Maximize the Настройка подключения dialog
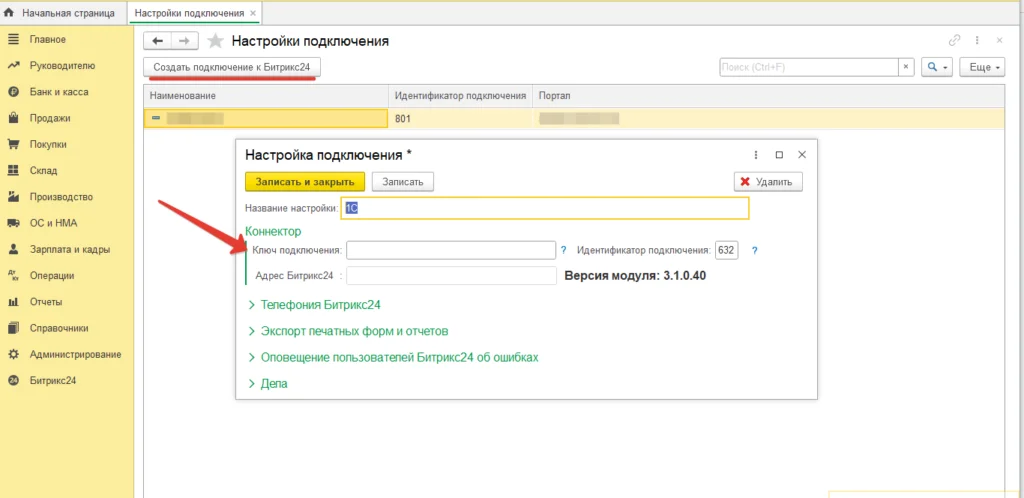Image resolution: width=1024 pixels, height=498 pixels. tap(779, 155)
